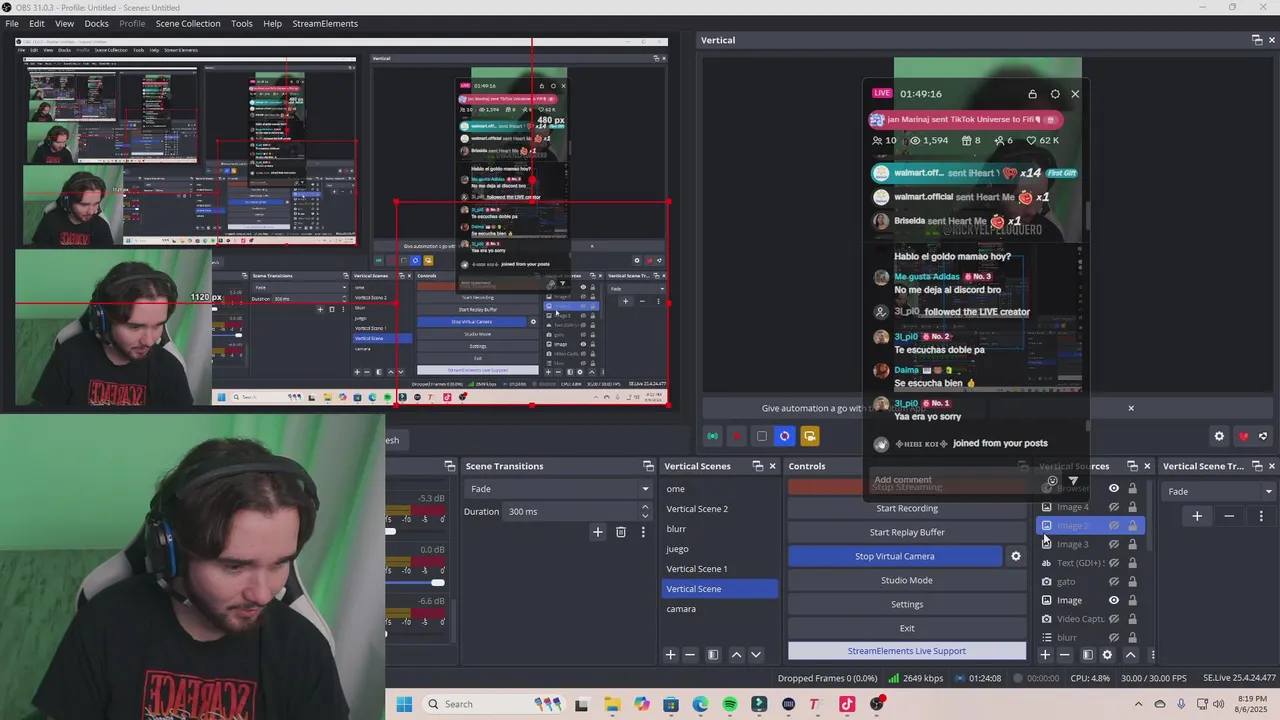
Task: Open TikTok app in taskbar
Action: (847, 704)
